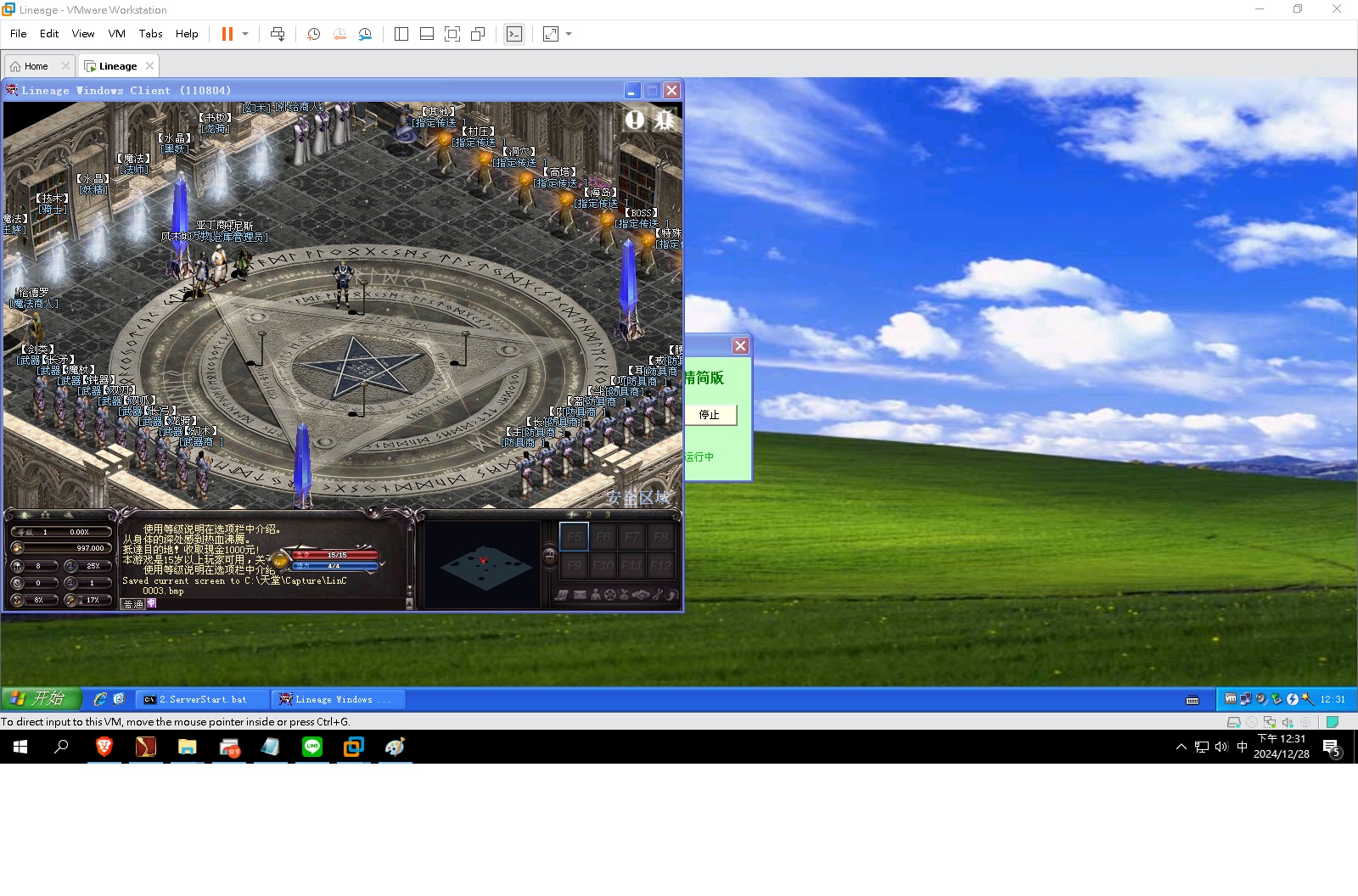Open Windows notification center icon

1333,748
